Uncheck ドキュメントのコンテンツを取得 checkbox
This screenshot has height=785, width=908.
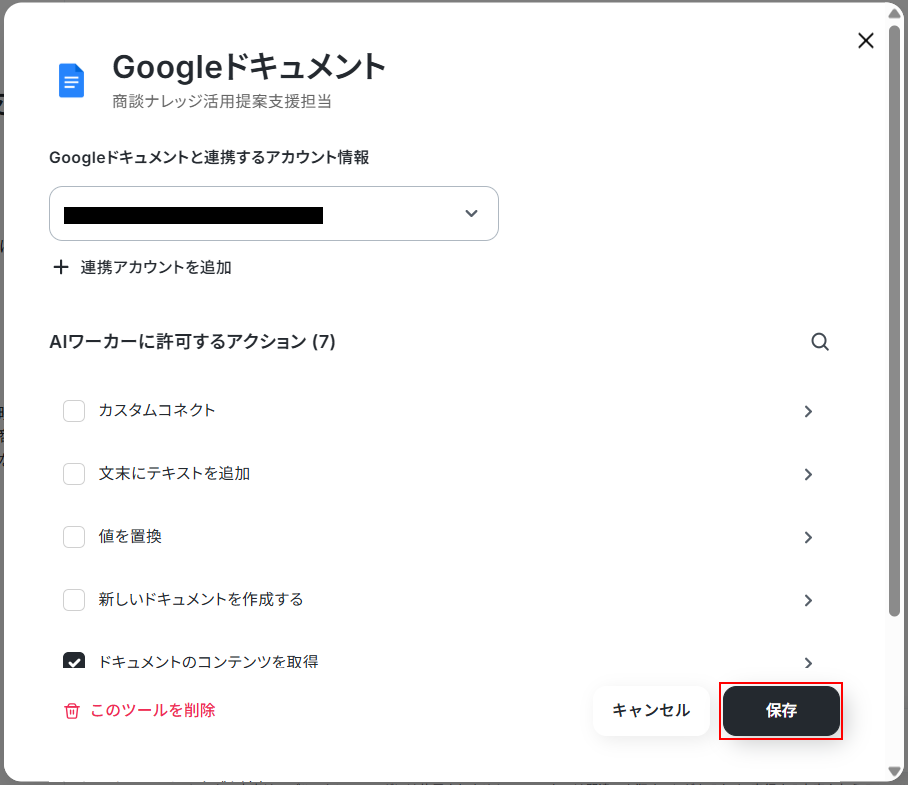click(x=74, y=661)
